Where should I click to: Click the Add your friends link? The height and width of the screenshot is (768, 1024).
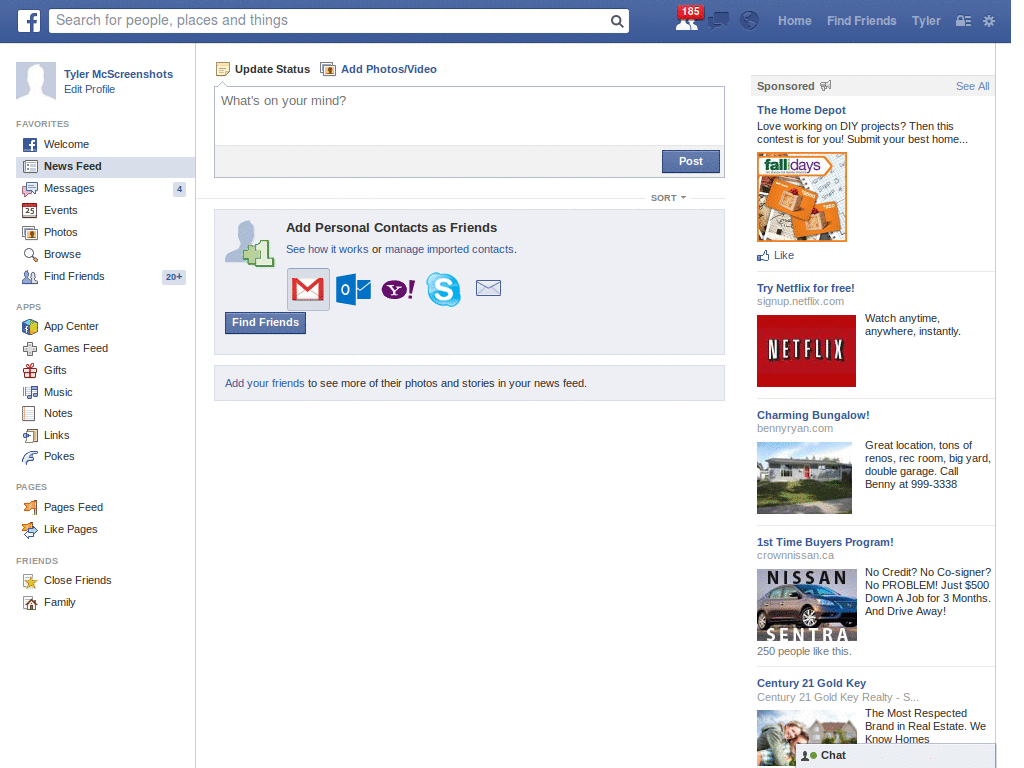click(x=264, y=383)
